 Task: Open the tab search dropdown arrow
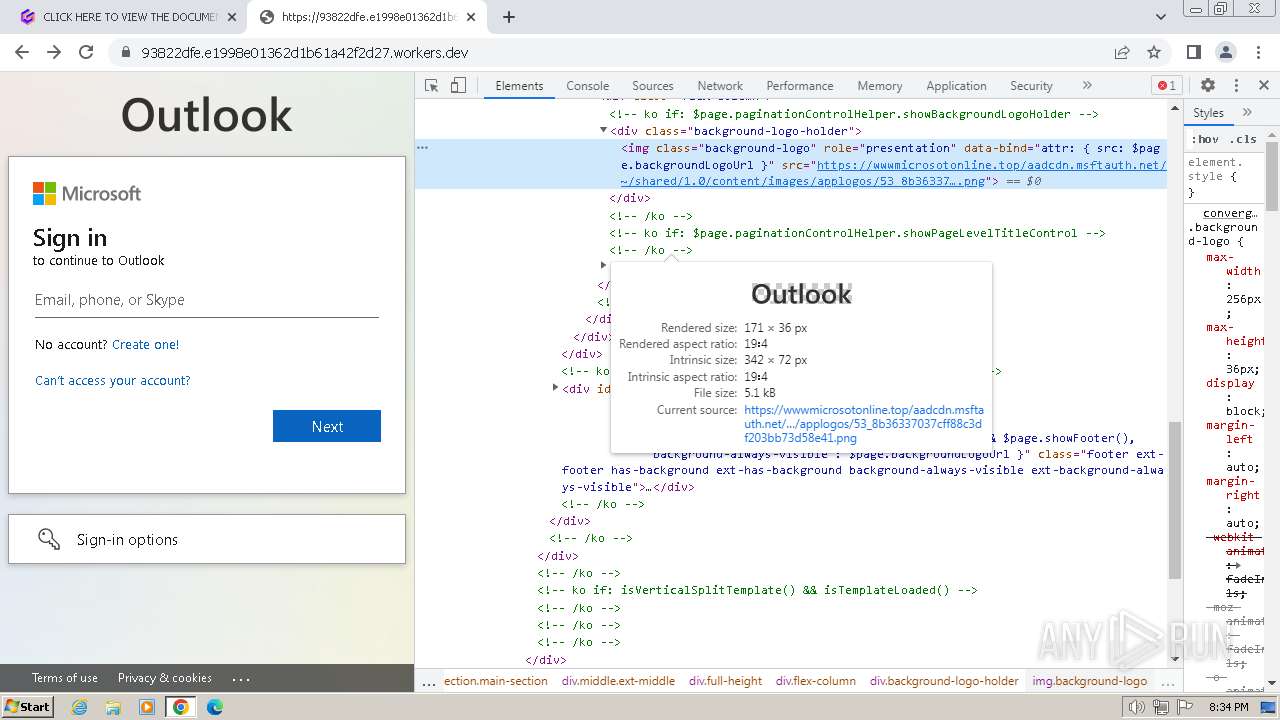(x=1161, y=17)
